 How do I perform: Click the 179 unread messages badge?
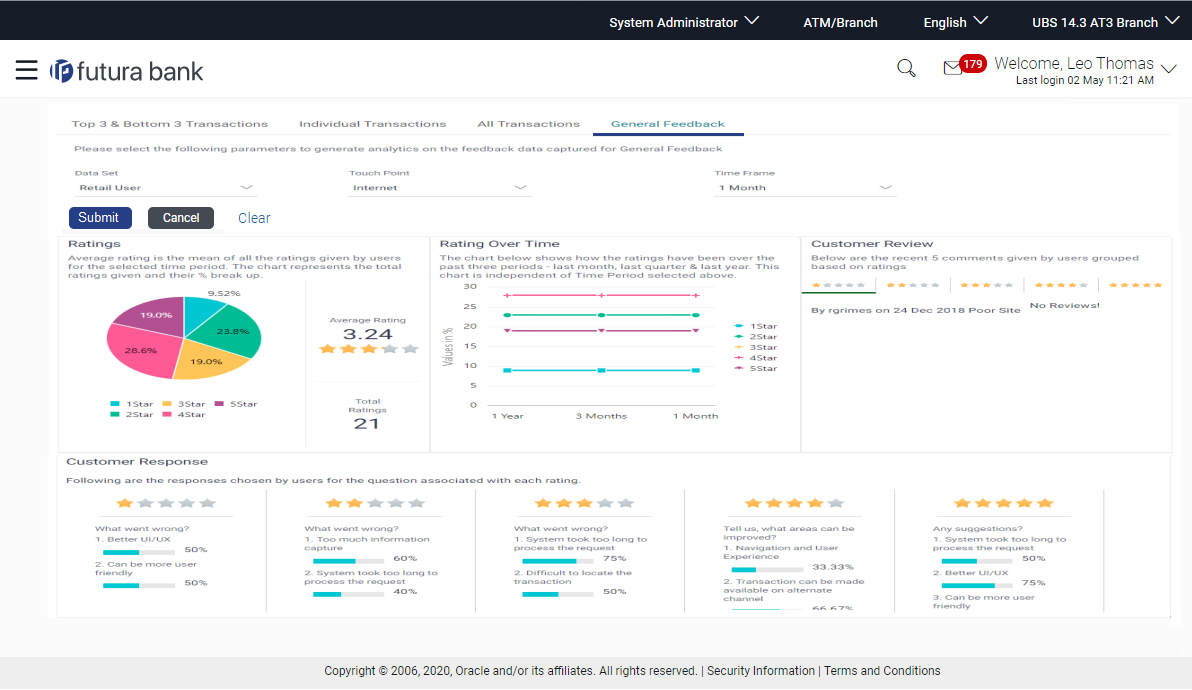(x=973, y=64)
